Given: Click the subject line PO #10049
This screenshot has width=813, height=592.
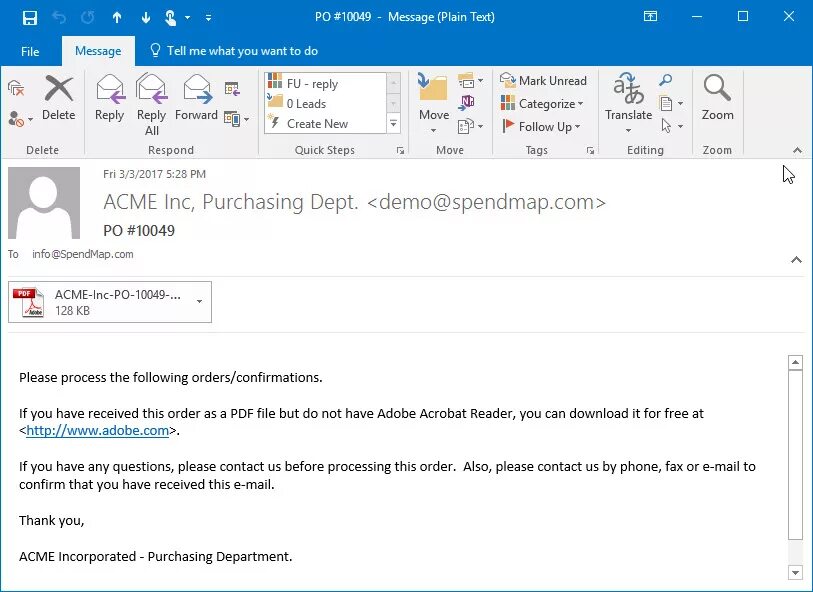Looking at the screenshot, I should point(139,231).
